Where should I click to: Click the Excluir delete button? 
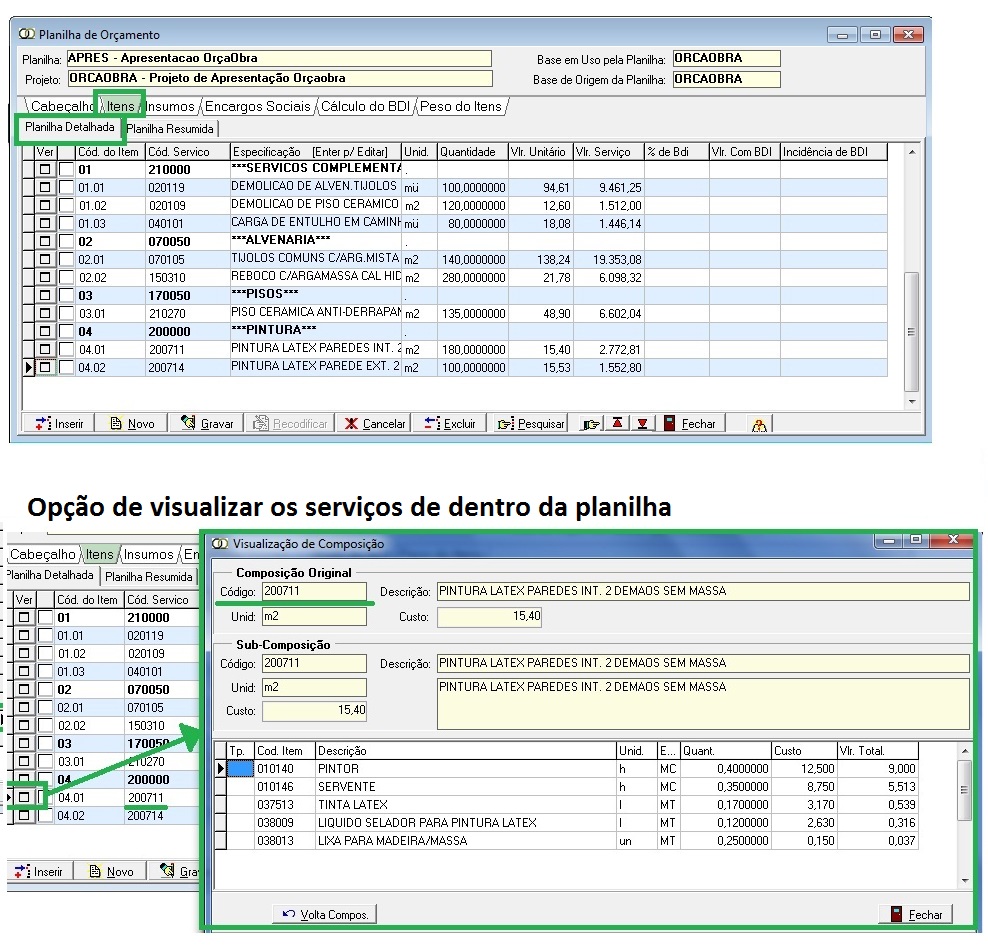pos(450,423)
